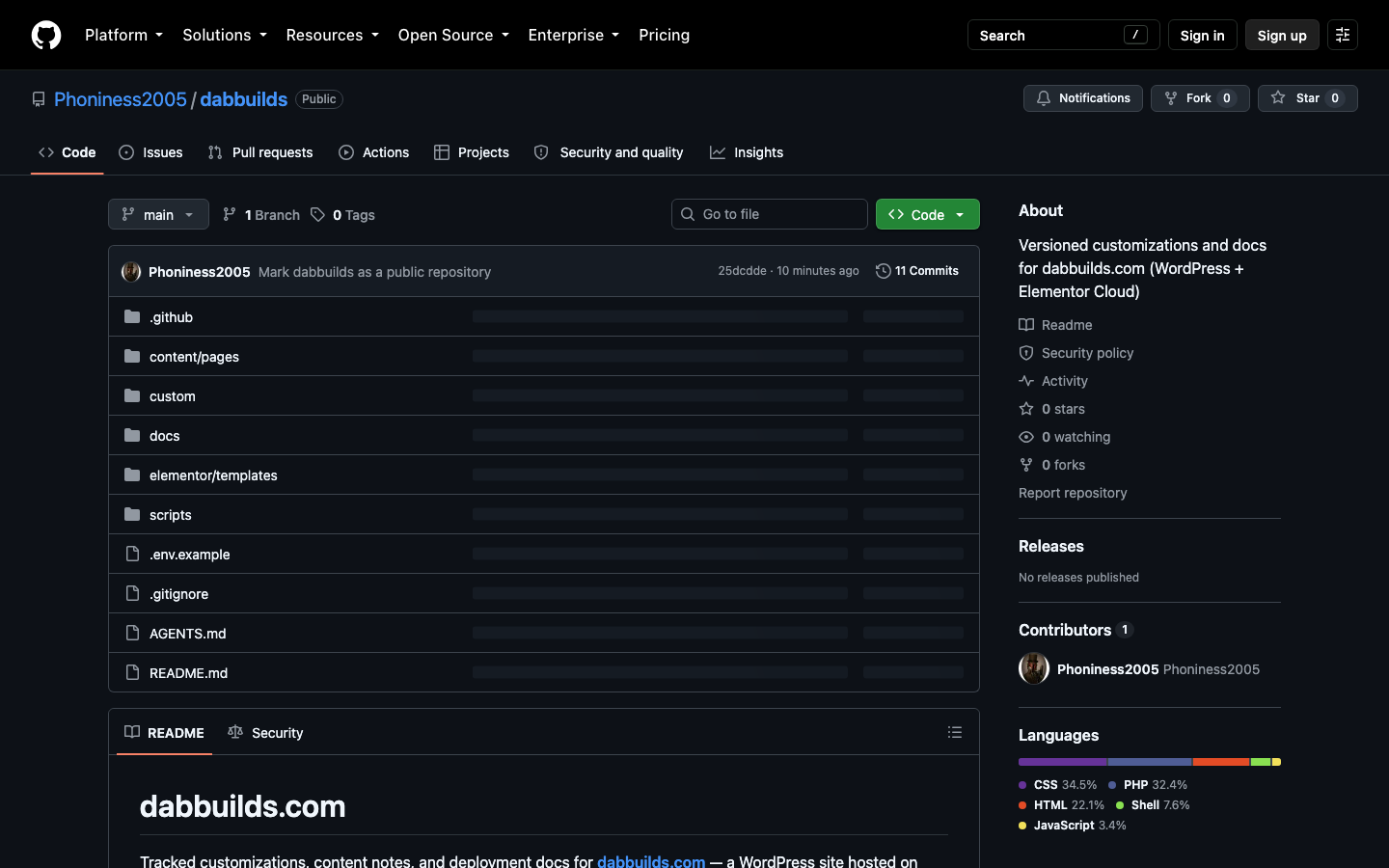Click the bell icon in Notifications
Viewport: 1389px width, 868px height.
(x=1044, y=98)
